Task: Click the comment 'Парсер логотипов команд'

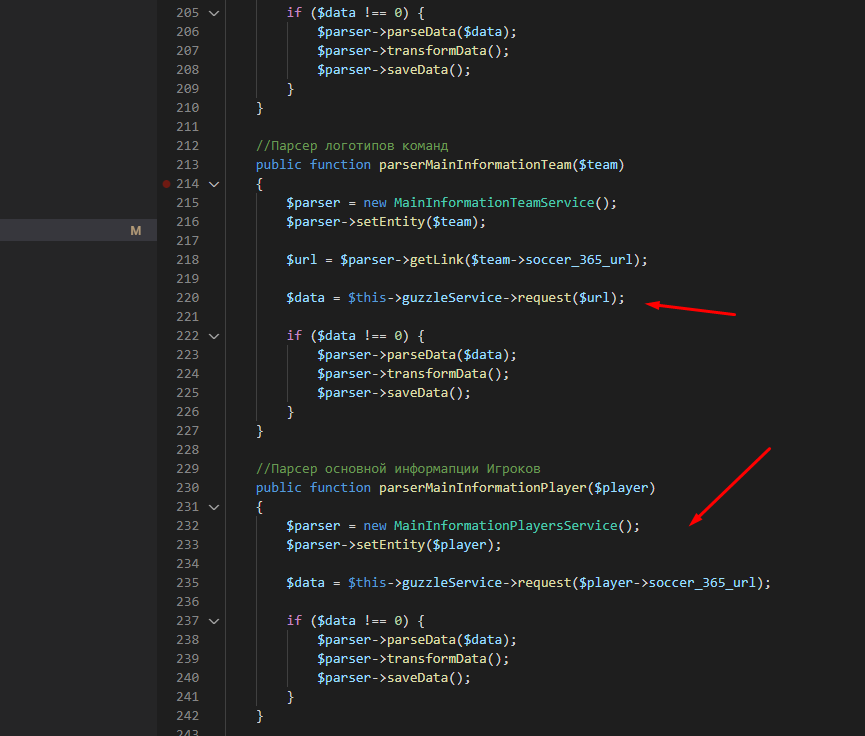Action: pyautogui.click(x=352, y=146)
